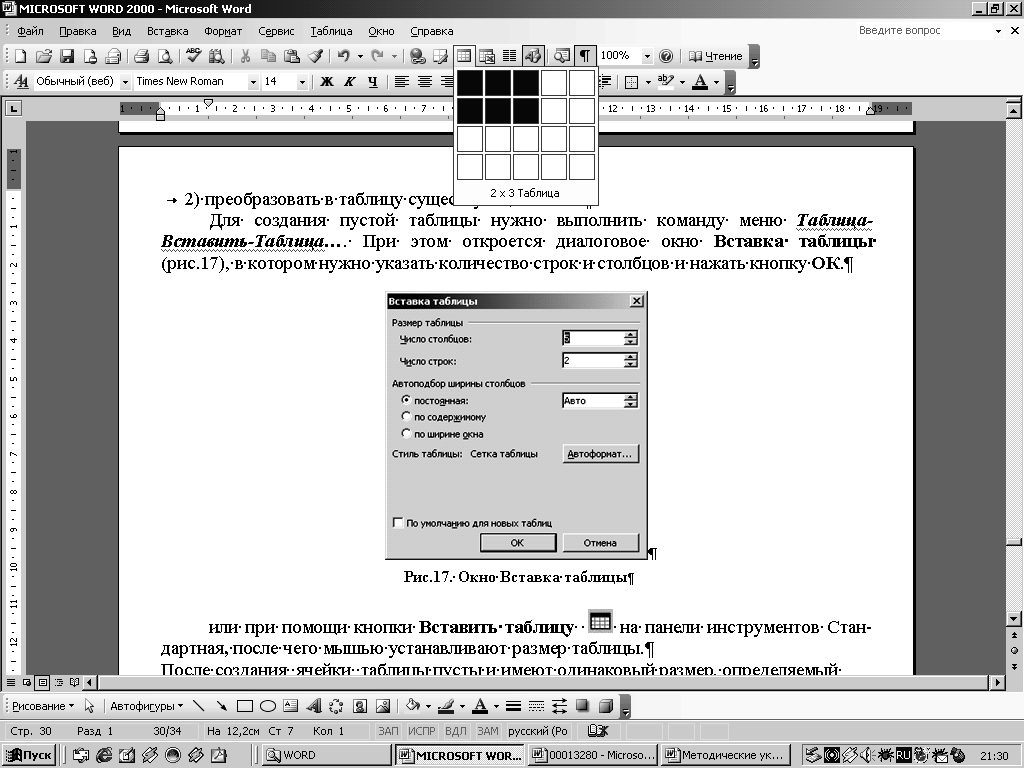1024x768 pixels.
Task: Activate the Format Painter brush
Action: tap(315, 56)
